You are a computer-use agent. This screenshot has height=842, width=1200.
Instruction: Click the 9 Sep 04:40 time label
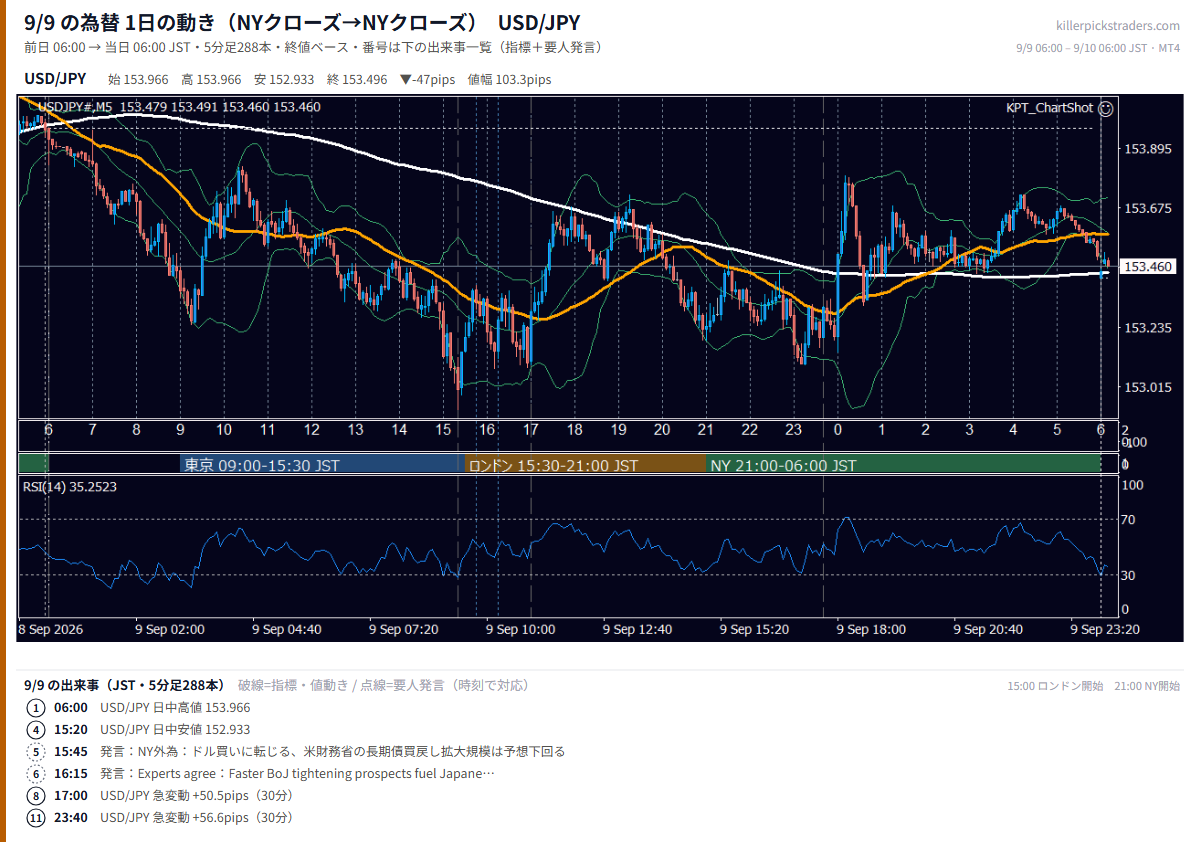[288, 629]
